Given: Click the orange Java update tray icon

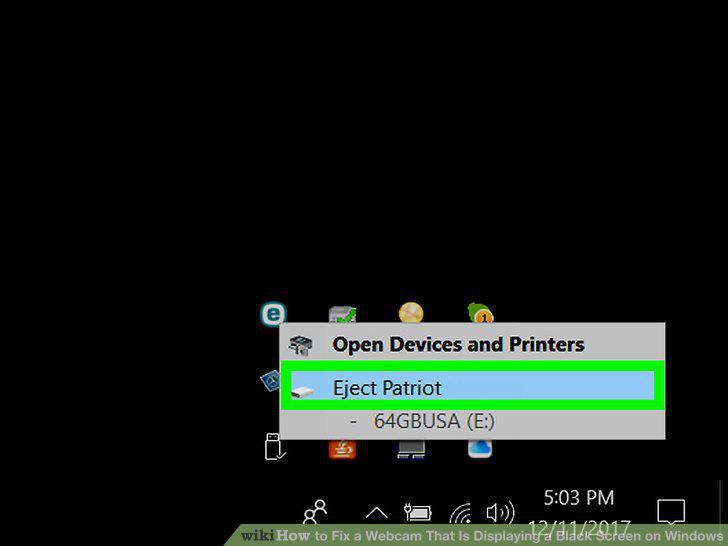Looking at the screenshot, I should (x=342, y=449).
